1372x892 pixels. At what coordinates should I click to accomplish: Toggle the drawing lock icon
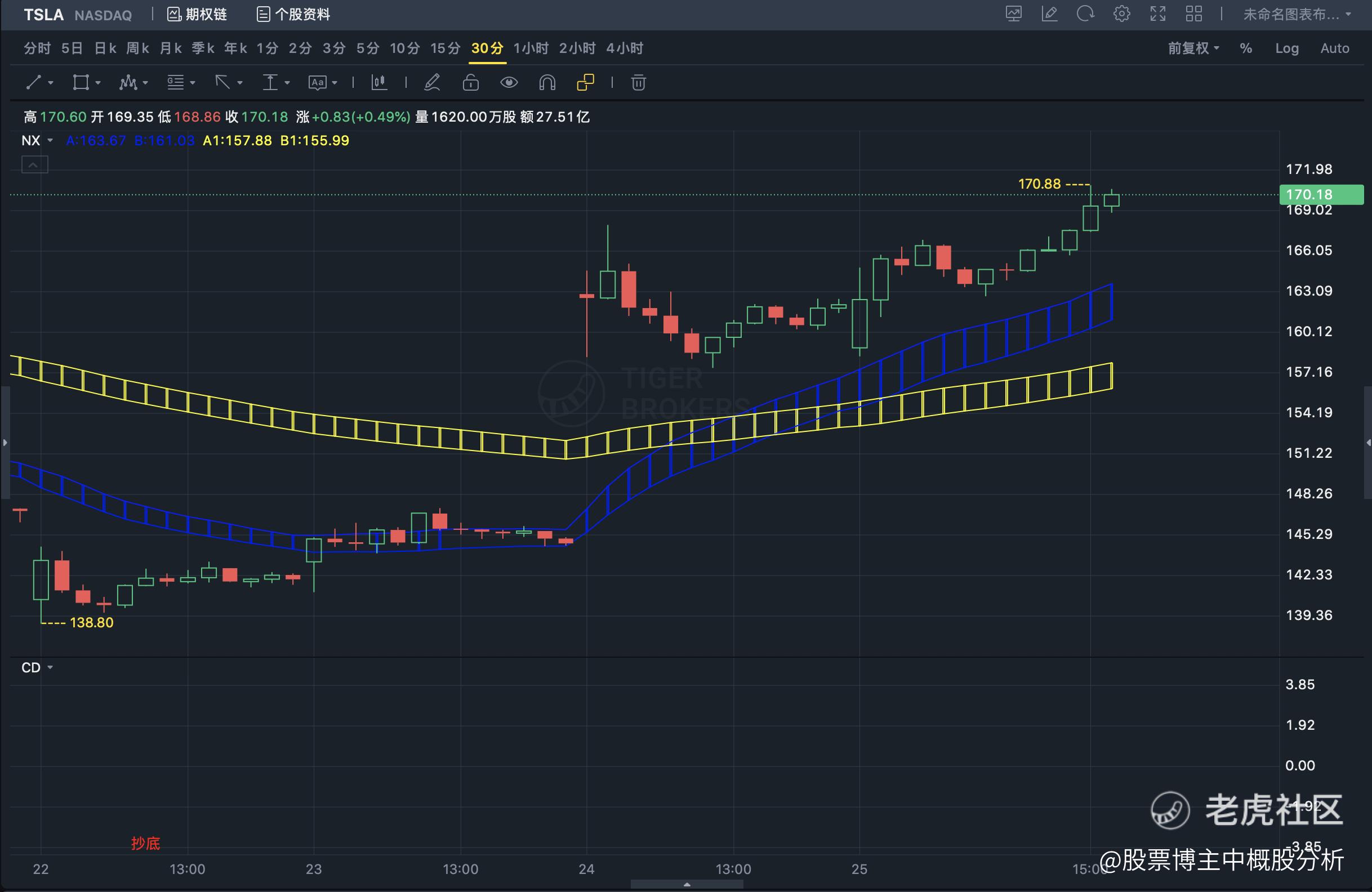pyautogui.click(x=470, y=82)
